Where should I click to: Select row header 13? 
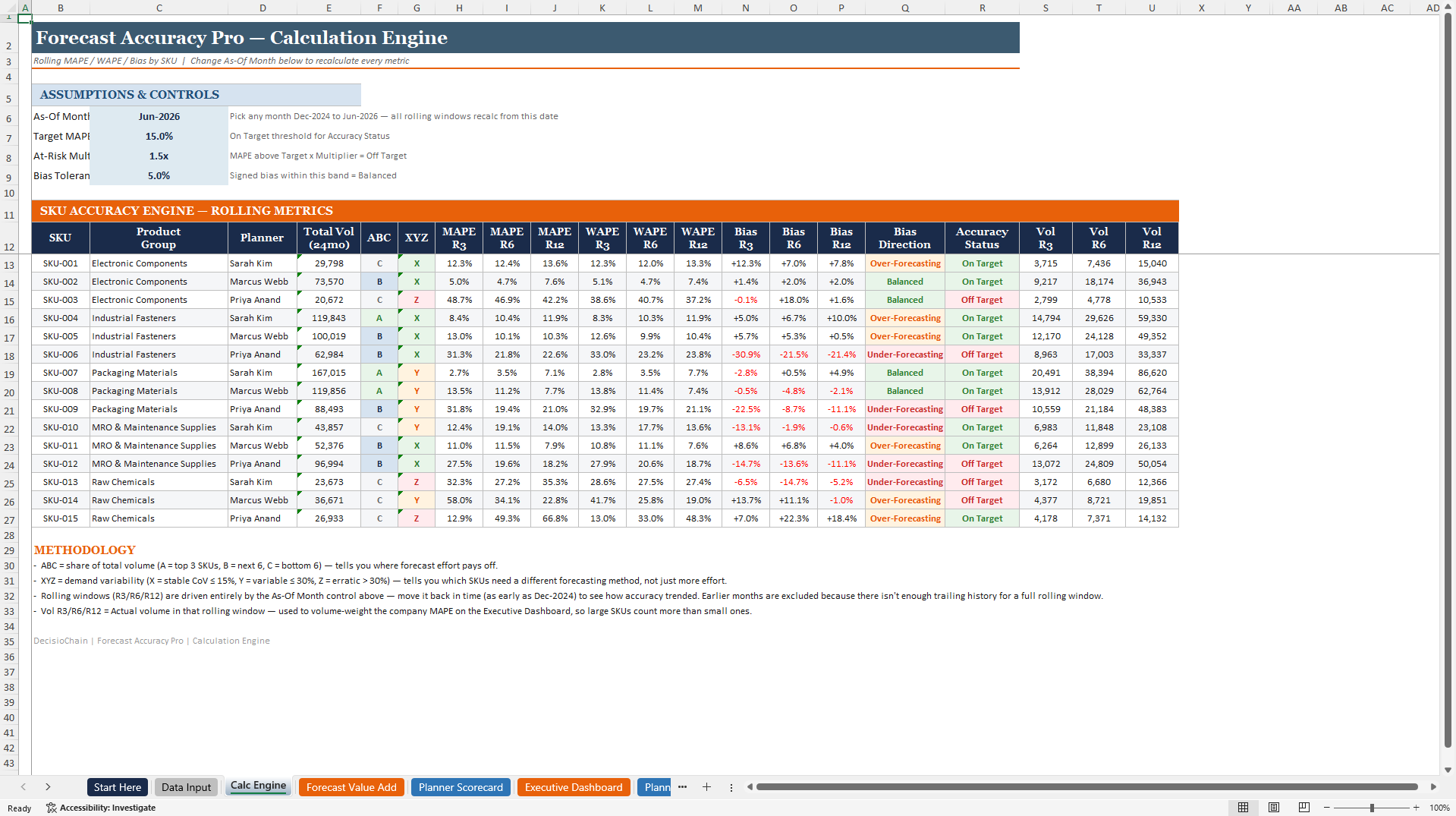[x=9, y=265]
